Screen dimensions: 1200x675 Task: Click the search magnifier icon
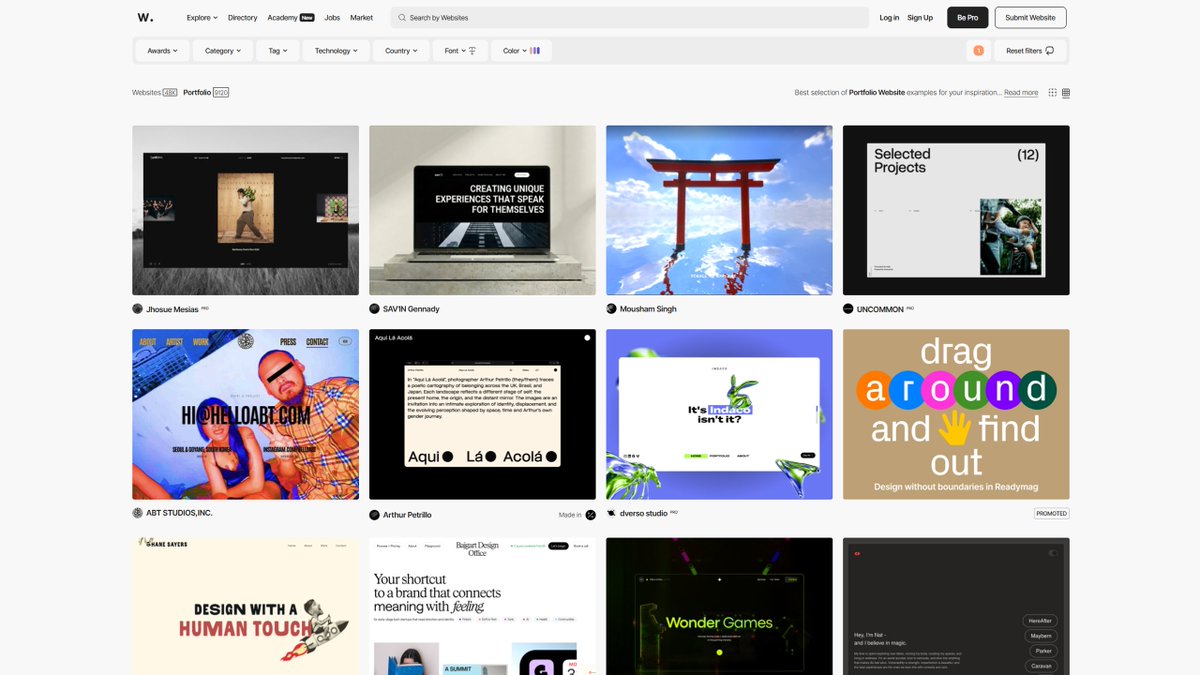(x=401, y=17)
